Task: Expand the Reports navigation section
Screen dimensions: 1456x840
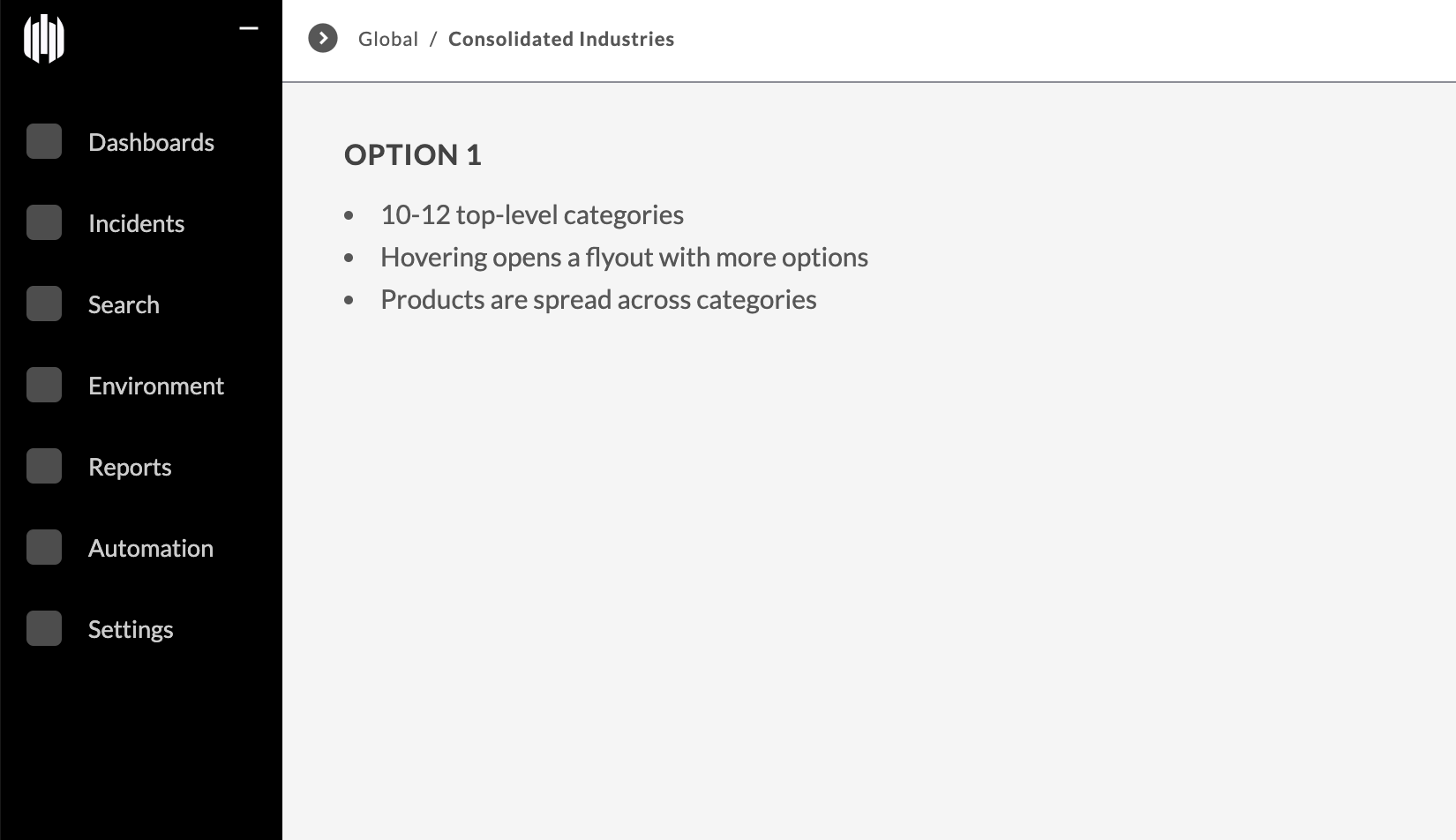Action: click(129, 466)
